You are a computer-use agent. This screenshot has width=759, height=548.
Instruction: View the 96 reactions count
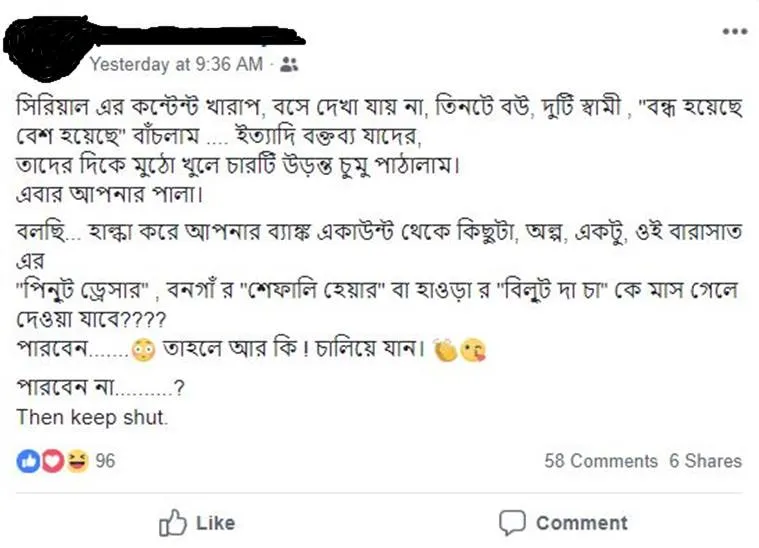105,461
